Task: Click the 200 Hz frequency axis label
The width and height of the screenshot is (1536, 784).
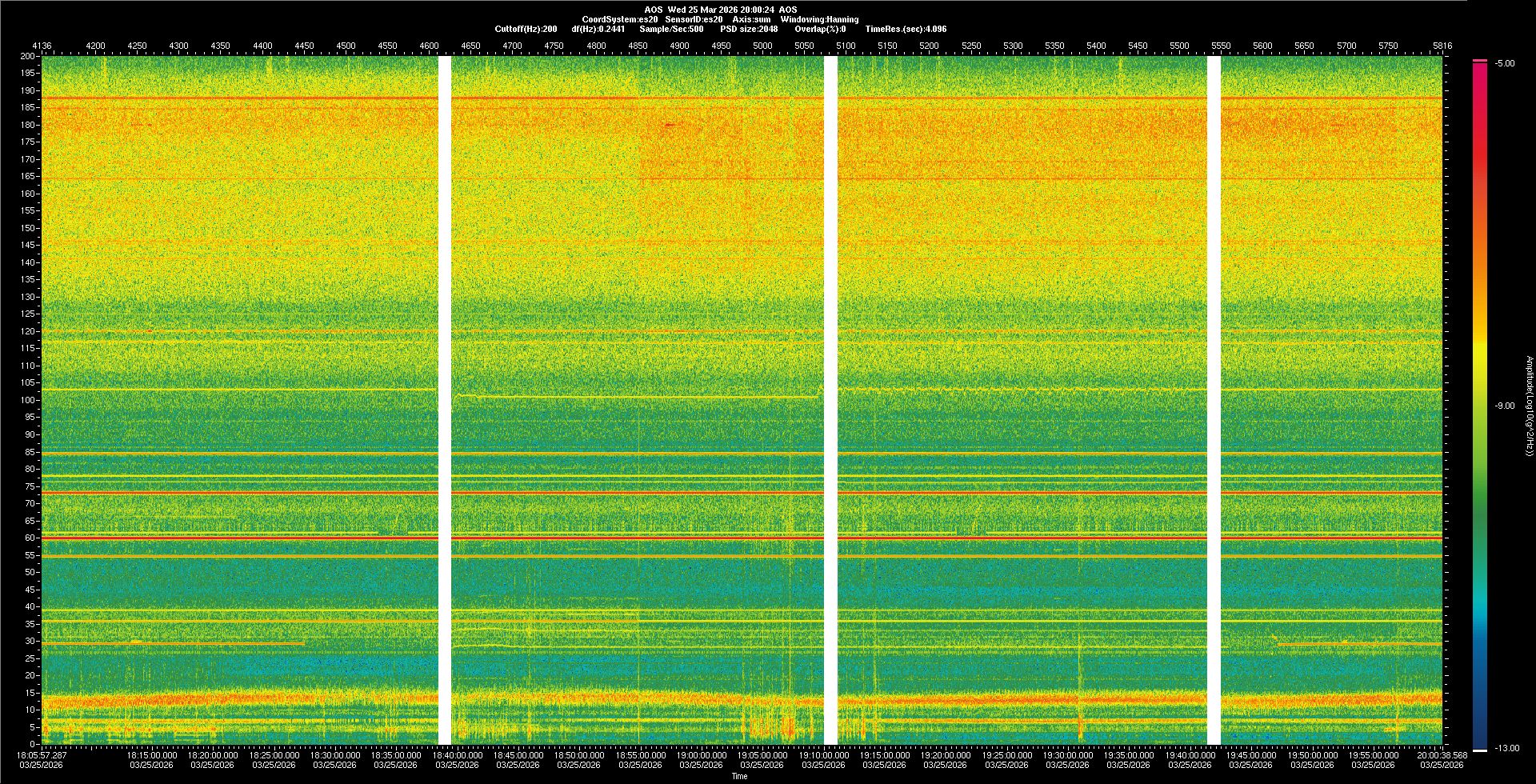Action: pyautogui.click(x=27, y=56)
